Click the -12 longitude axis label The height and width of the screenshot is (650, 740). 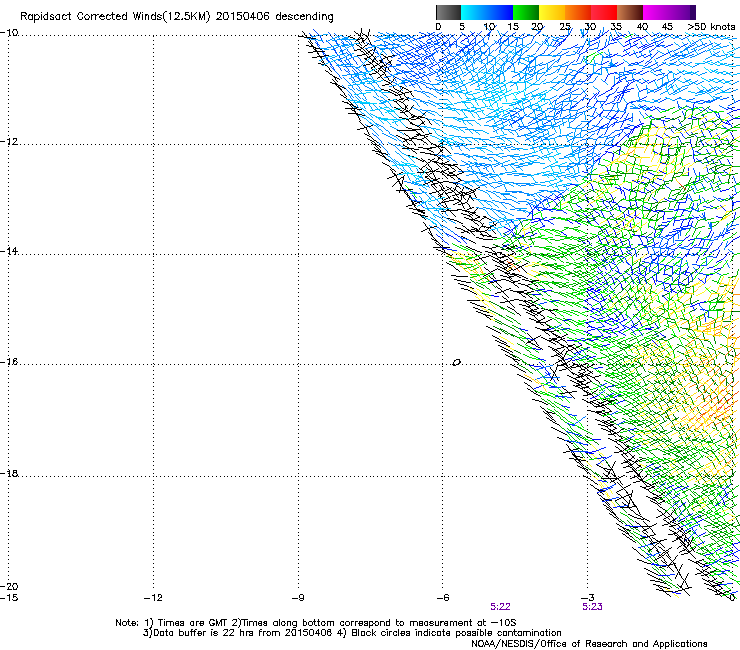coord(153,598)
